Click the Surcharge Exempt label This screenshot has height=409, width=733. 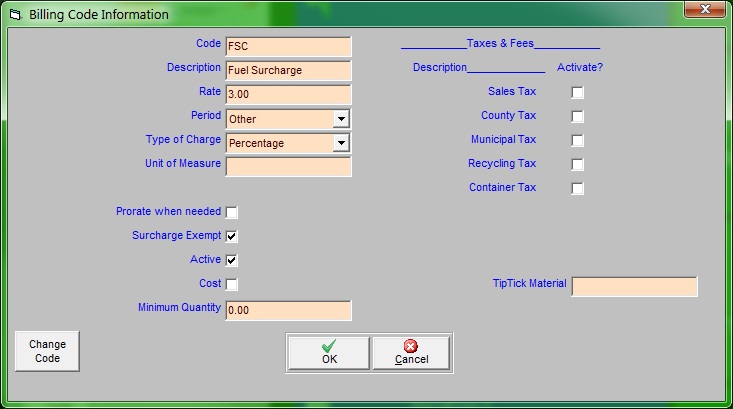point(176,235)
